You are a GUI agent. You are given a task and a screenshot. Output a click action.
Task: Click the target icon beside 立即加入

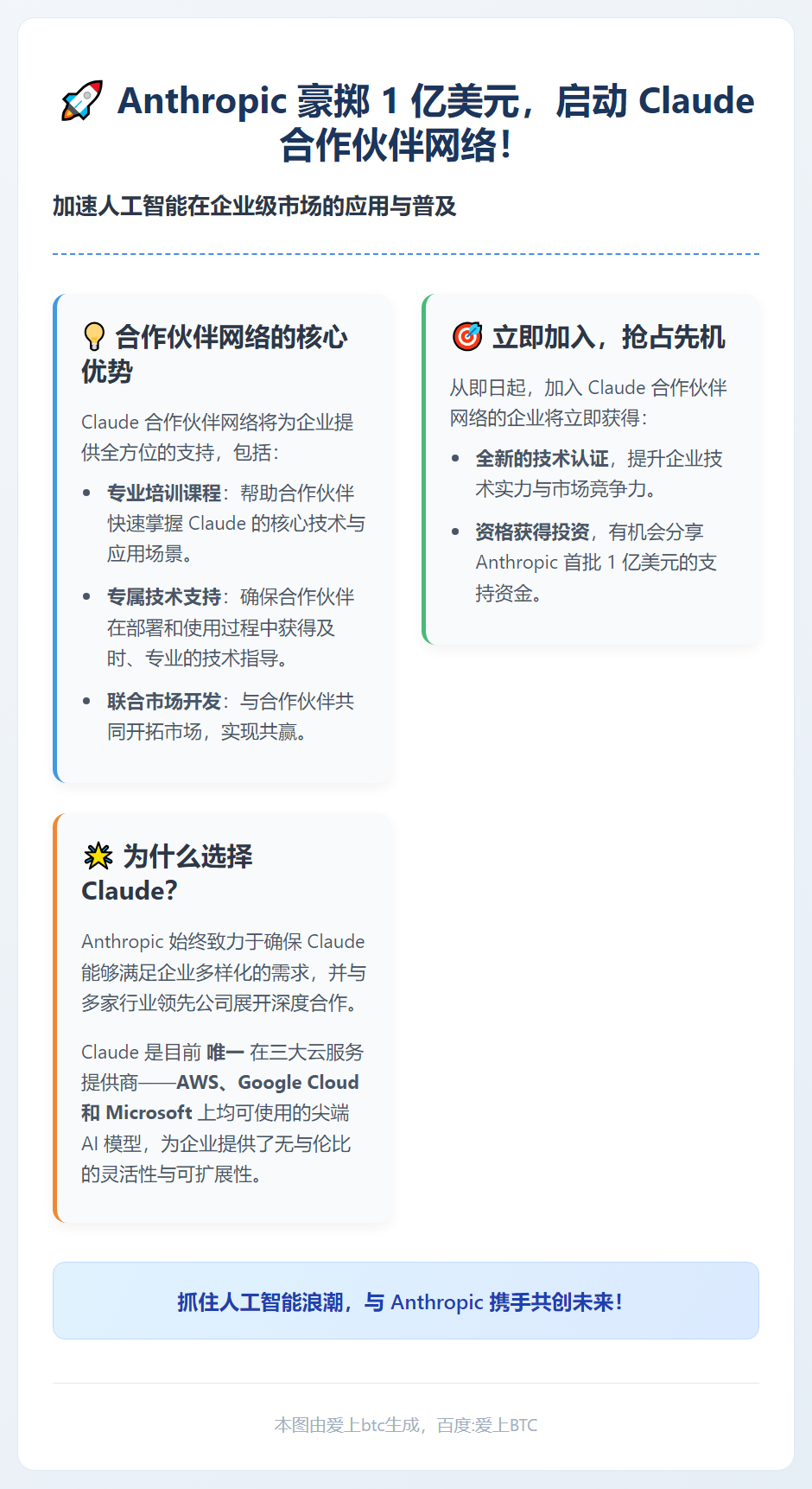pos(467,336)
